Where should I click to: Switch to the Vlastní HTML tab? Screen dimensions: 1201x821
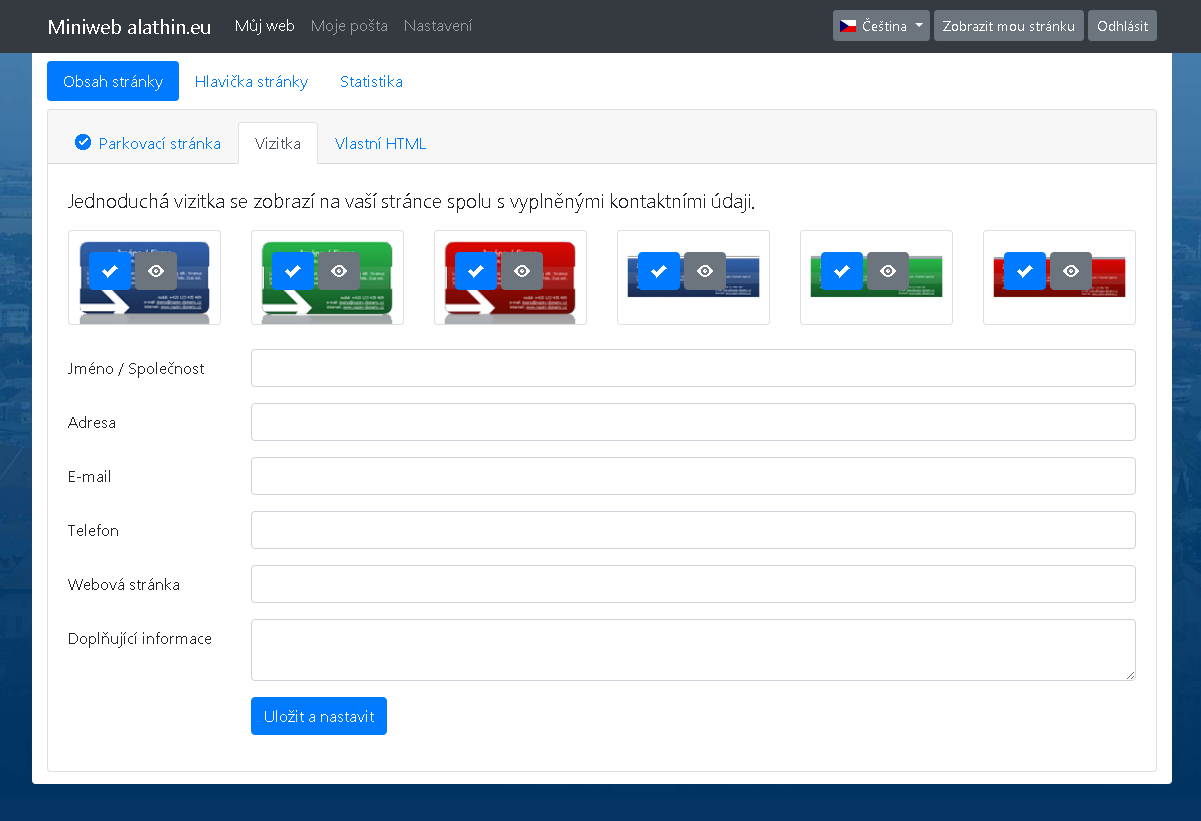(x=380, y=144)
